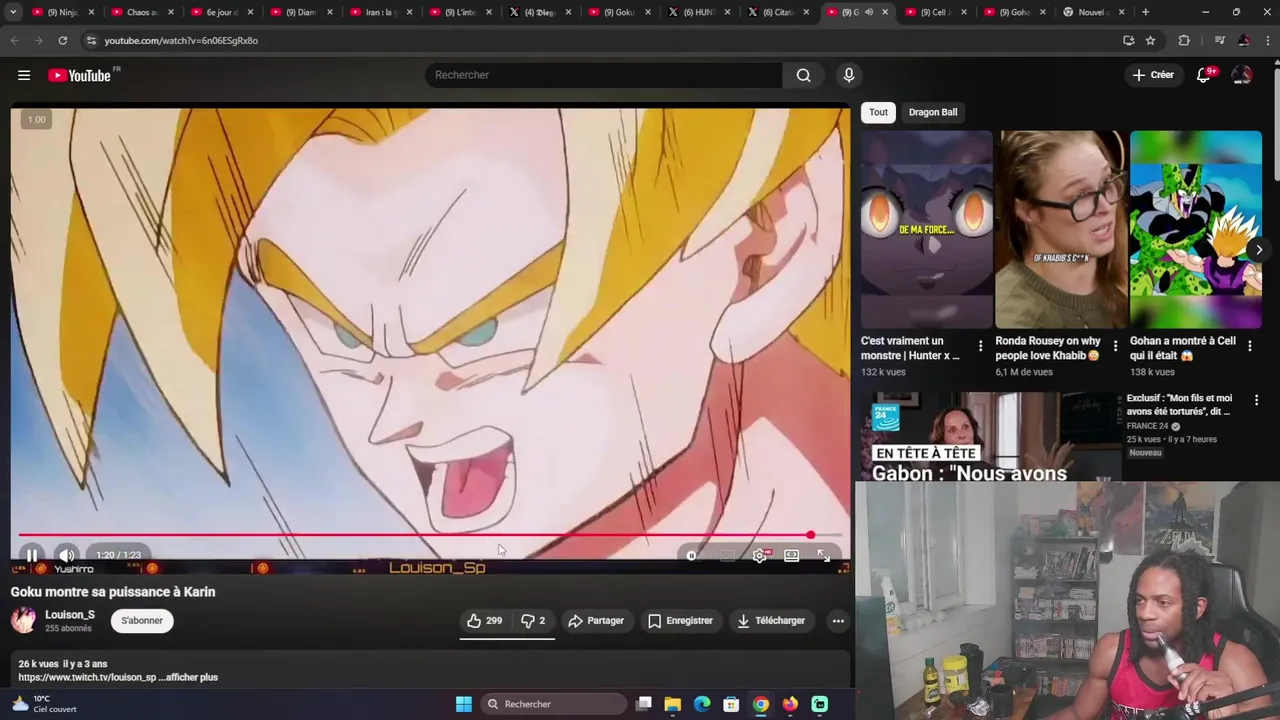Switch to the Chaos tab
Image resolution: width=1280 pixels, height=720 pixels.
[141, 12]
